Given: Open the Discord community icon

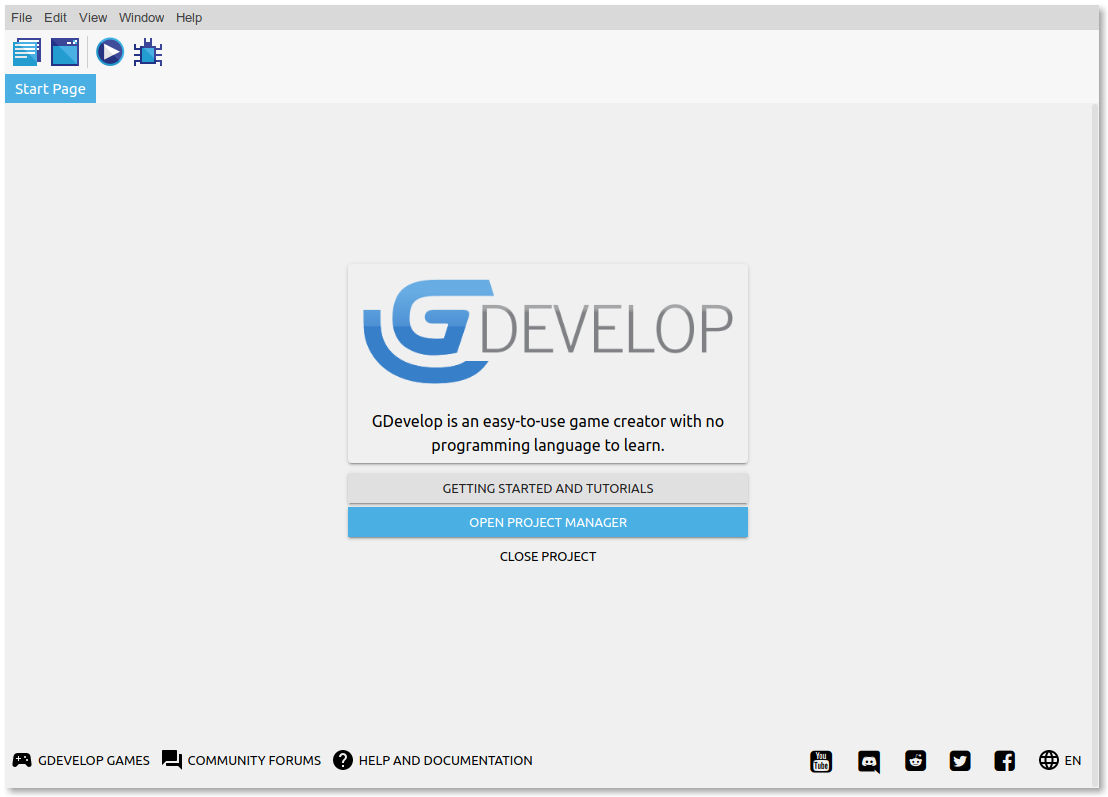Looking at the screenshot, I should (869, 761).
